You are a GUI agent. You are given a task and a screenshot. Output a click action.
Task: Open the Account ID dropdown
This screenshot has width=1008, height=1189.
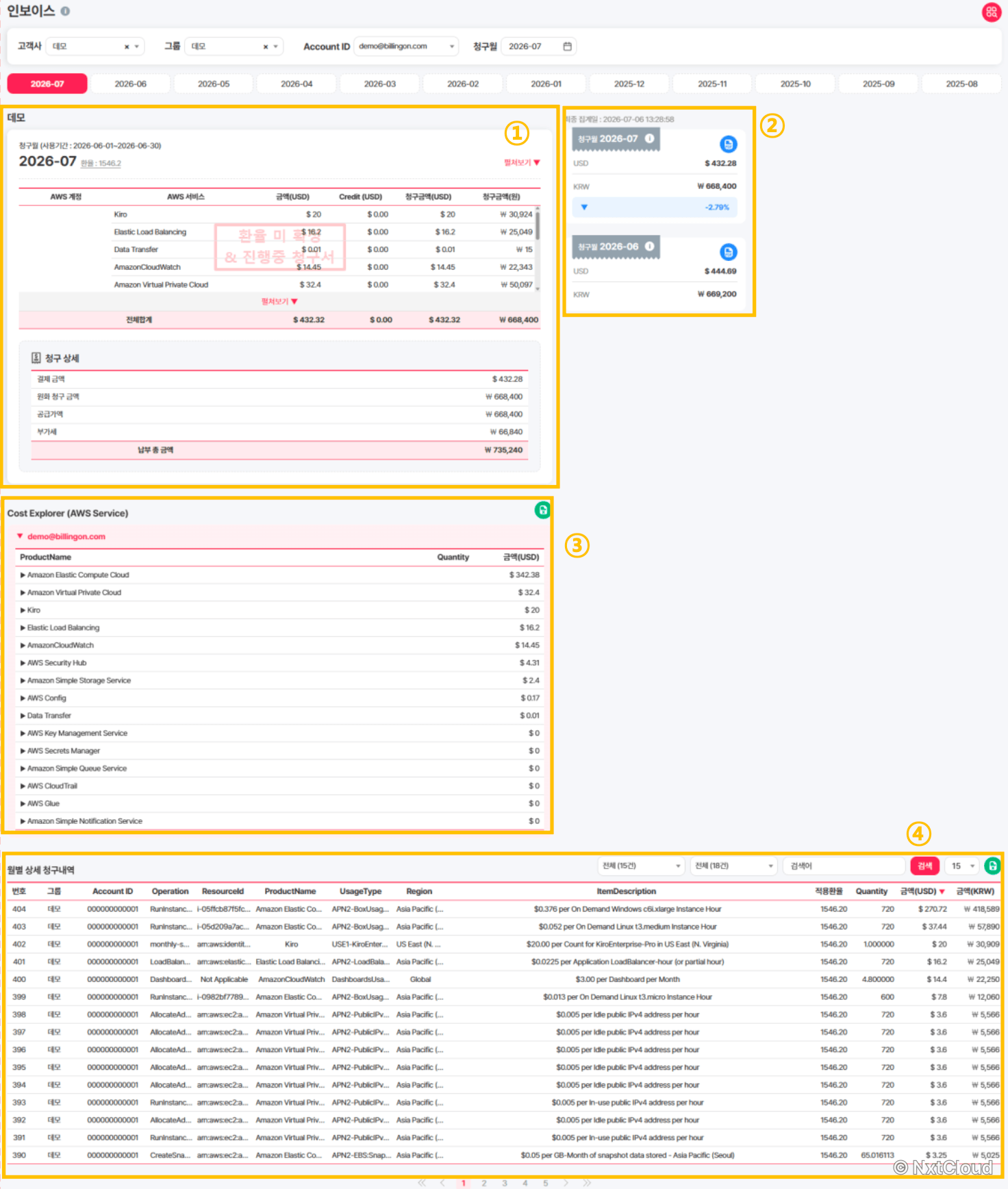(407, 47)
